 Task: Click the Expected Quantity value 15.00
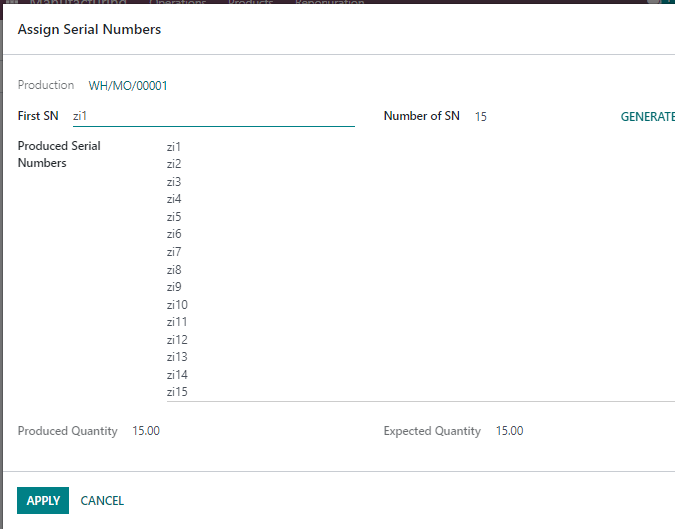coord(509,431)
